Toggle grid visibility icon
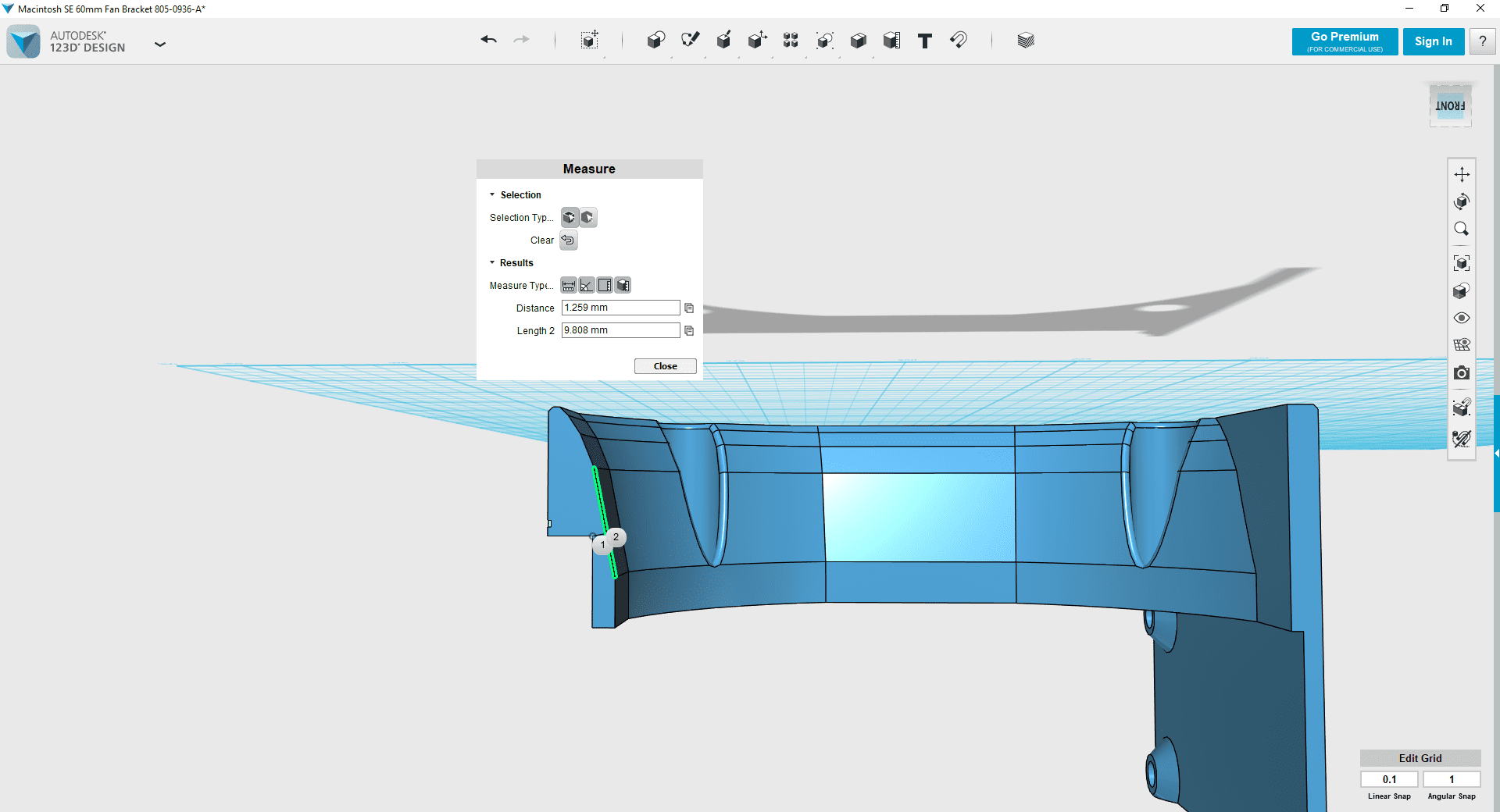 coord(1462,345)
